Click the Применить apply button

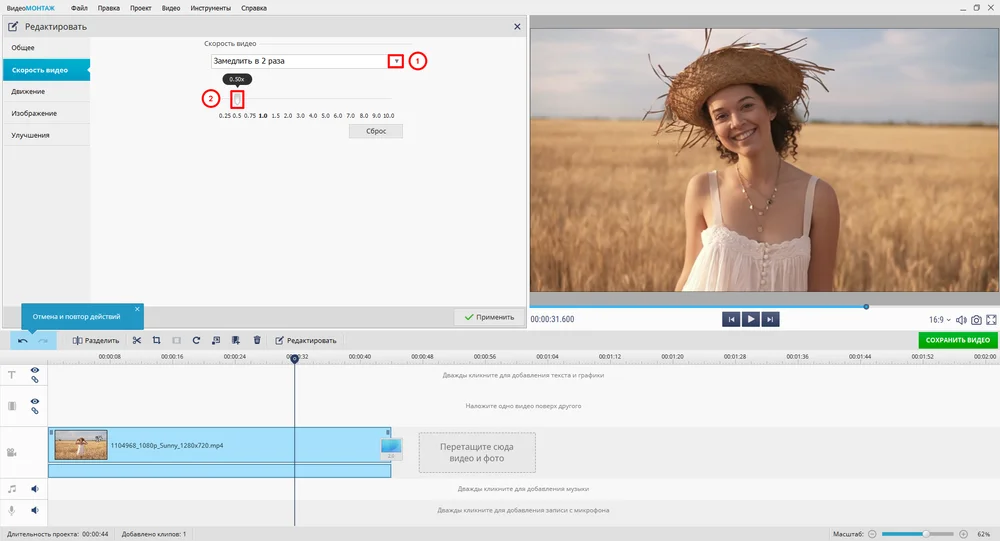[489, 317]
